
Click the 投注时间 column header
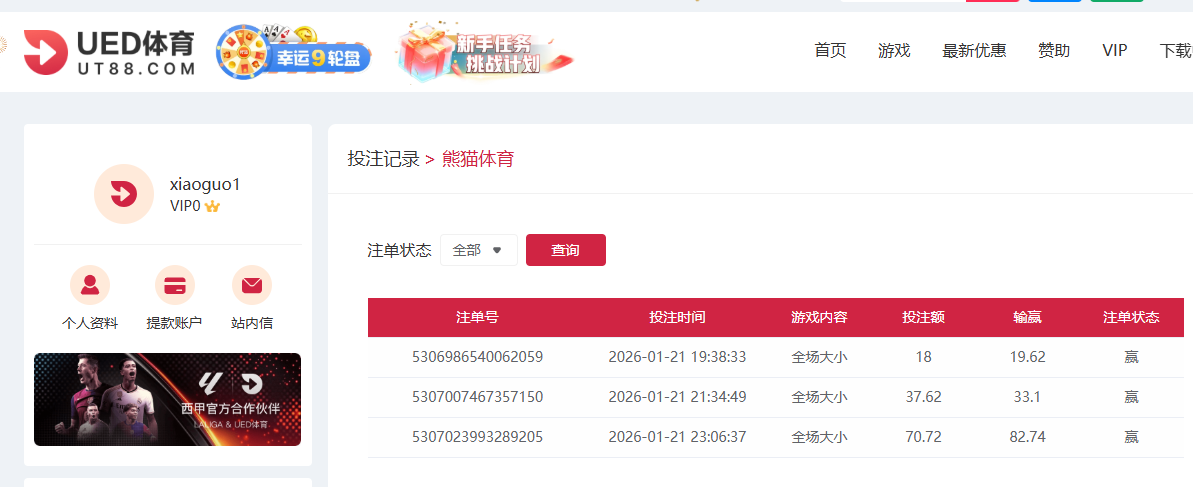677,317
